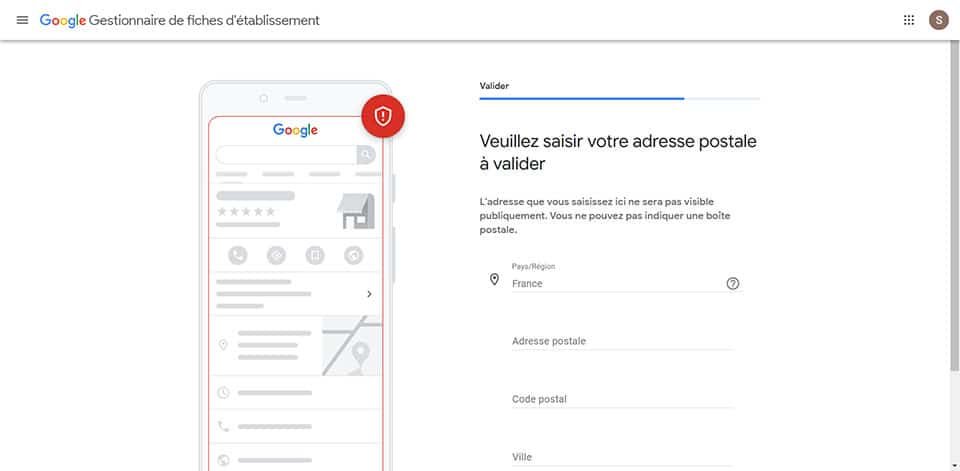The height and width of the screenshot is (471, 960).
Task: Click the red shield alert badge
Action: [382, 117]
